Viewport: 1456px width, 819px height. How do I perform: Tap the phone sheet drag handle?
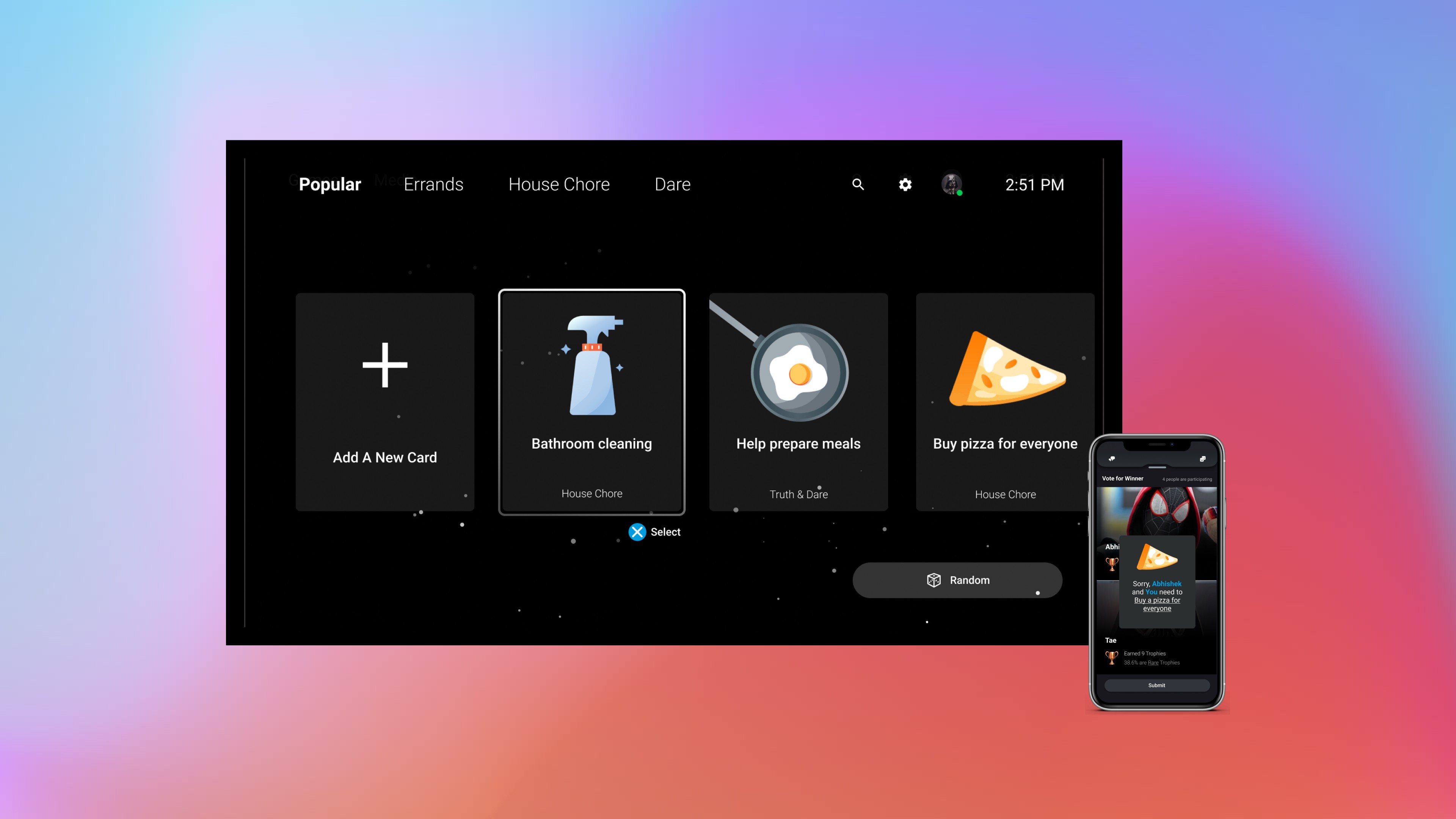[1157, 468]
